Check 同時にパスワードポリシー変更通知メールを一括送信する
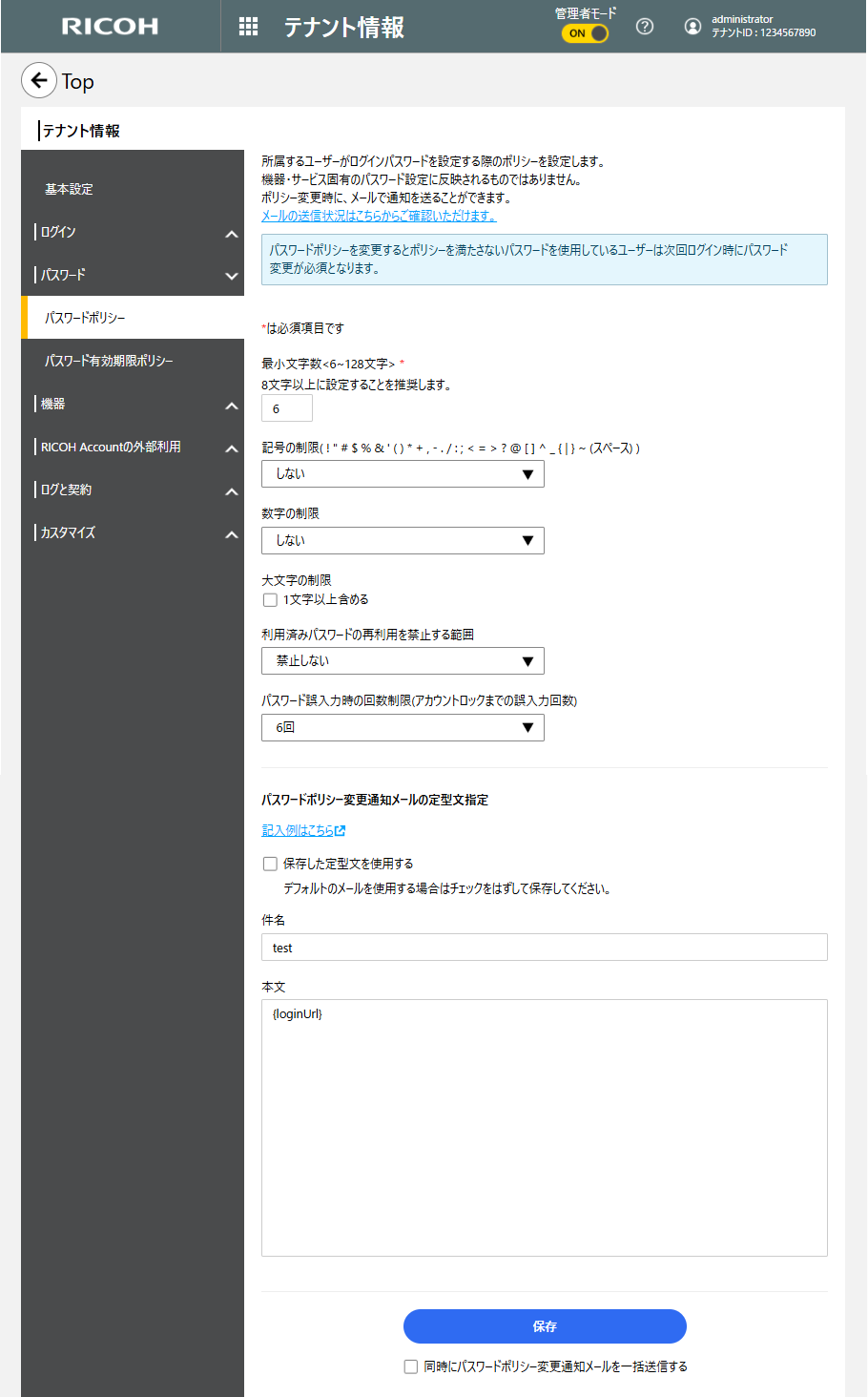 click(411, 1366)
